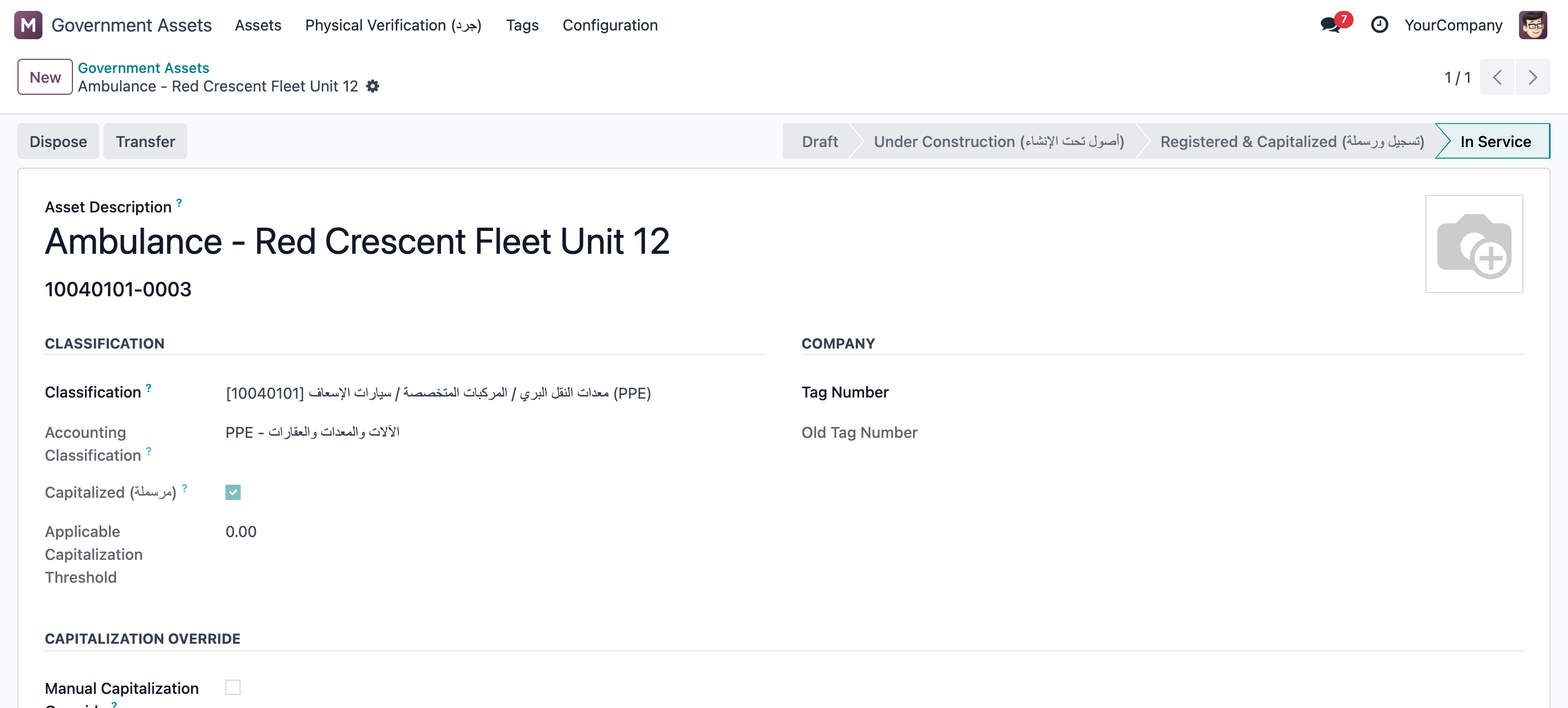
Task: Click the Dispose button
Action: pyautogui.click(x=58, y=141)
